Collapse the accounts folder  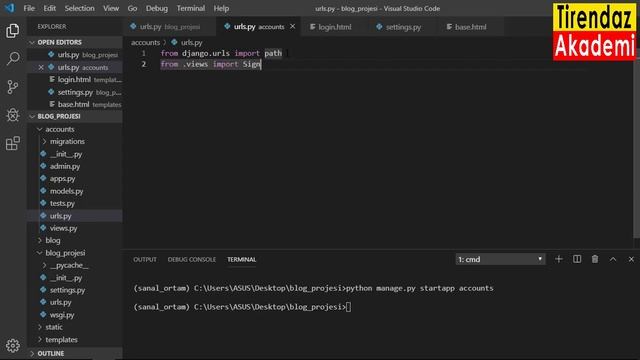(75, 129)
